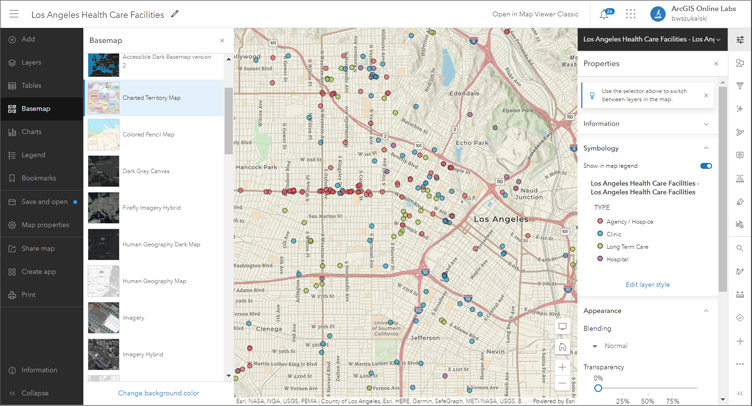Open the Add menu
Viewport: 752px width, 406px height.
(x=41, y=39)
